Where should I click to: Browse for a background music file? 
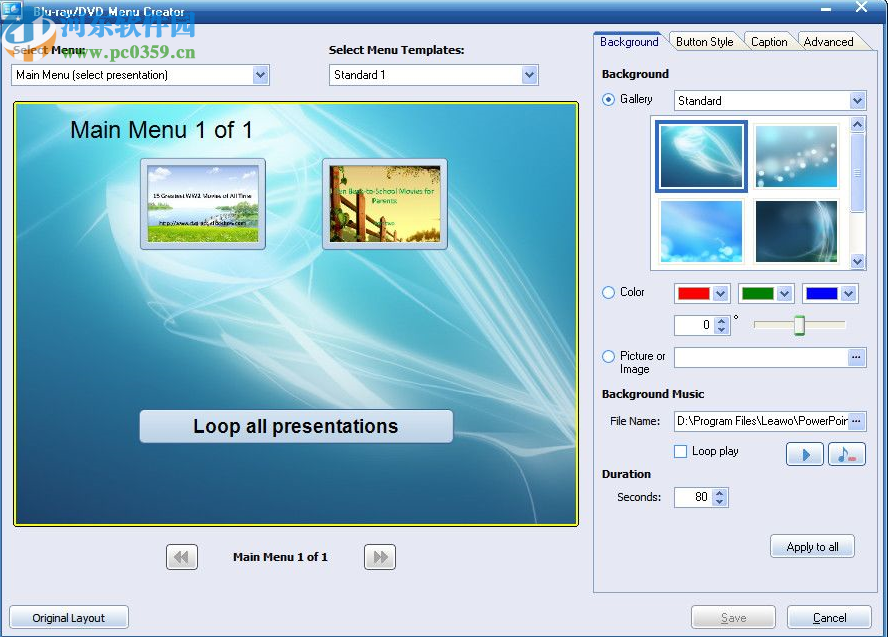pos(857,421)
